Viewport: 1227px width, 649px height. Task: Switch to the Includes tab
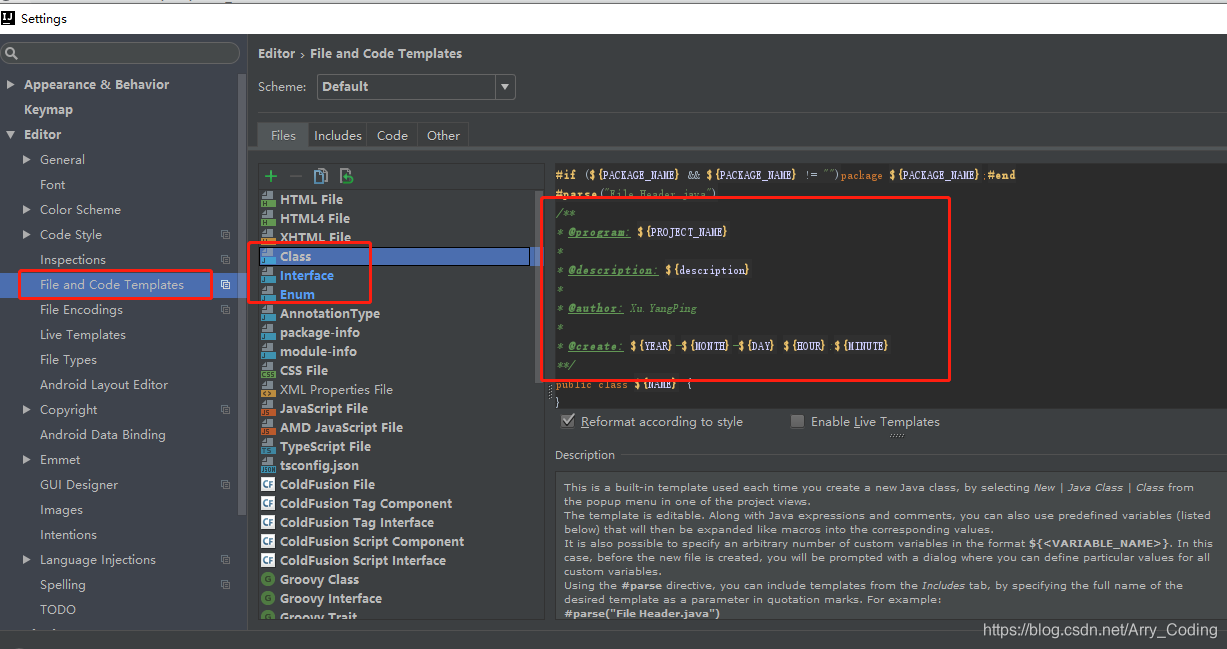coord(338,135)
